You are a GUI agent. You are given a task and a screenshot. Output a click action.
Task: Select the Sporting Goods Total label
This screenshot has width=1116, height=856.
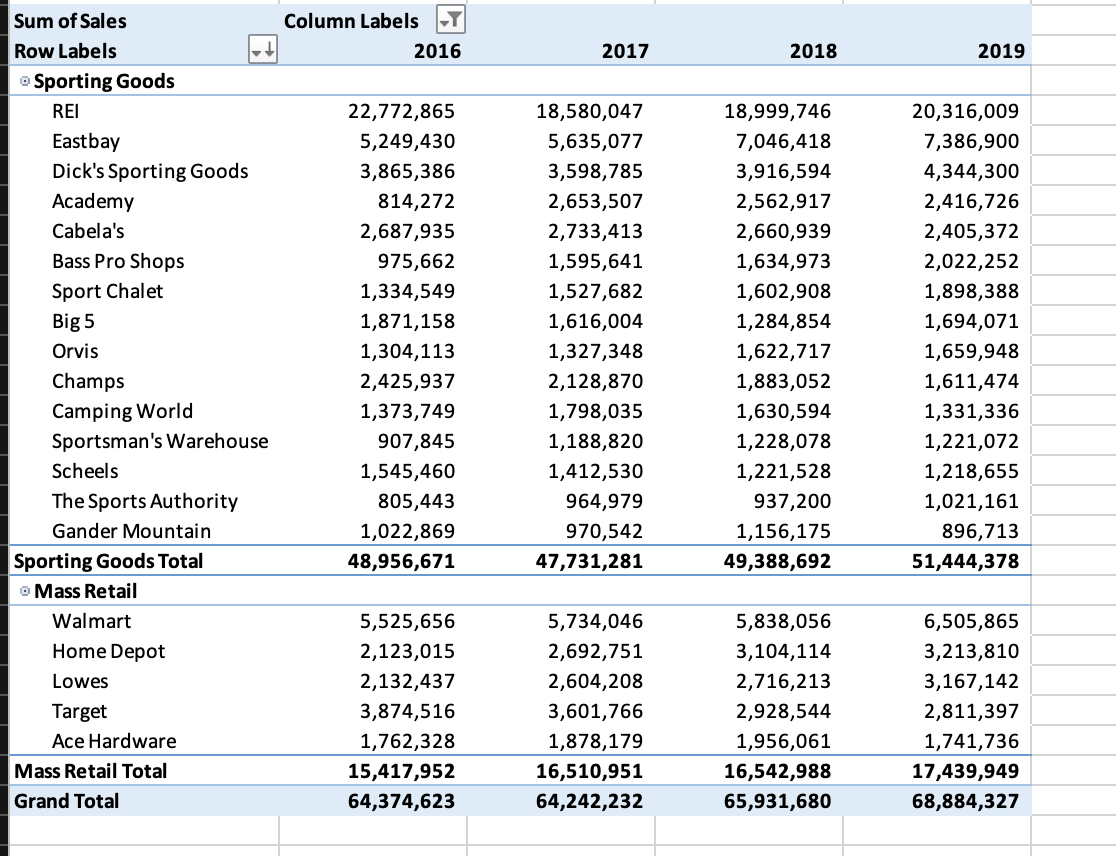coord(108,561)
